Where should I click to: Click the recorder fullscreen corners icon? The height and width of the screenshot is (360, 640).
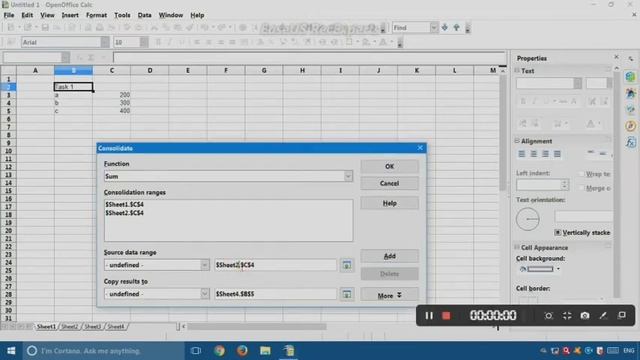[567, 316]
